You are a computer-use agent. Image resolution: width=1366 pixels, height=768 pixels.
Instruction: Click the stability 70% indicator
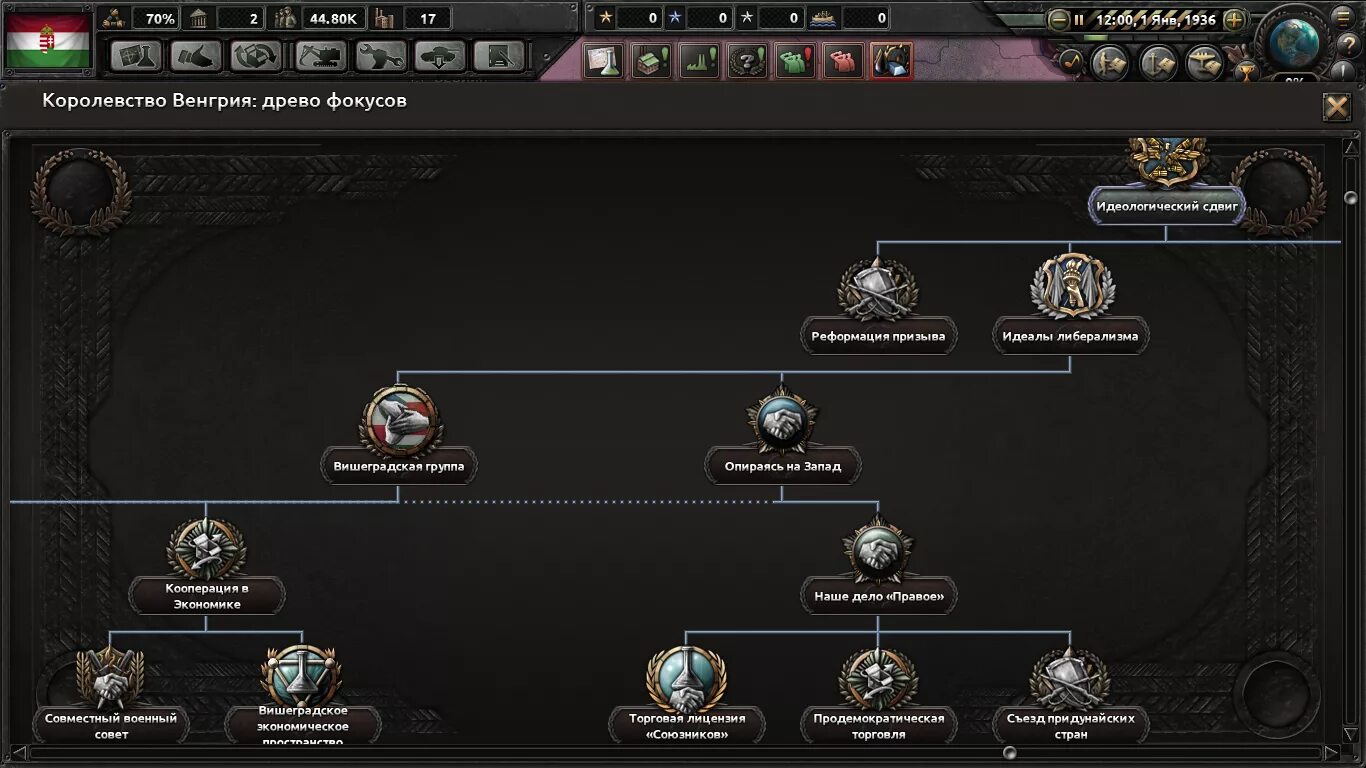(140, 18)
